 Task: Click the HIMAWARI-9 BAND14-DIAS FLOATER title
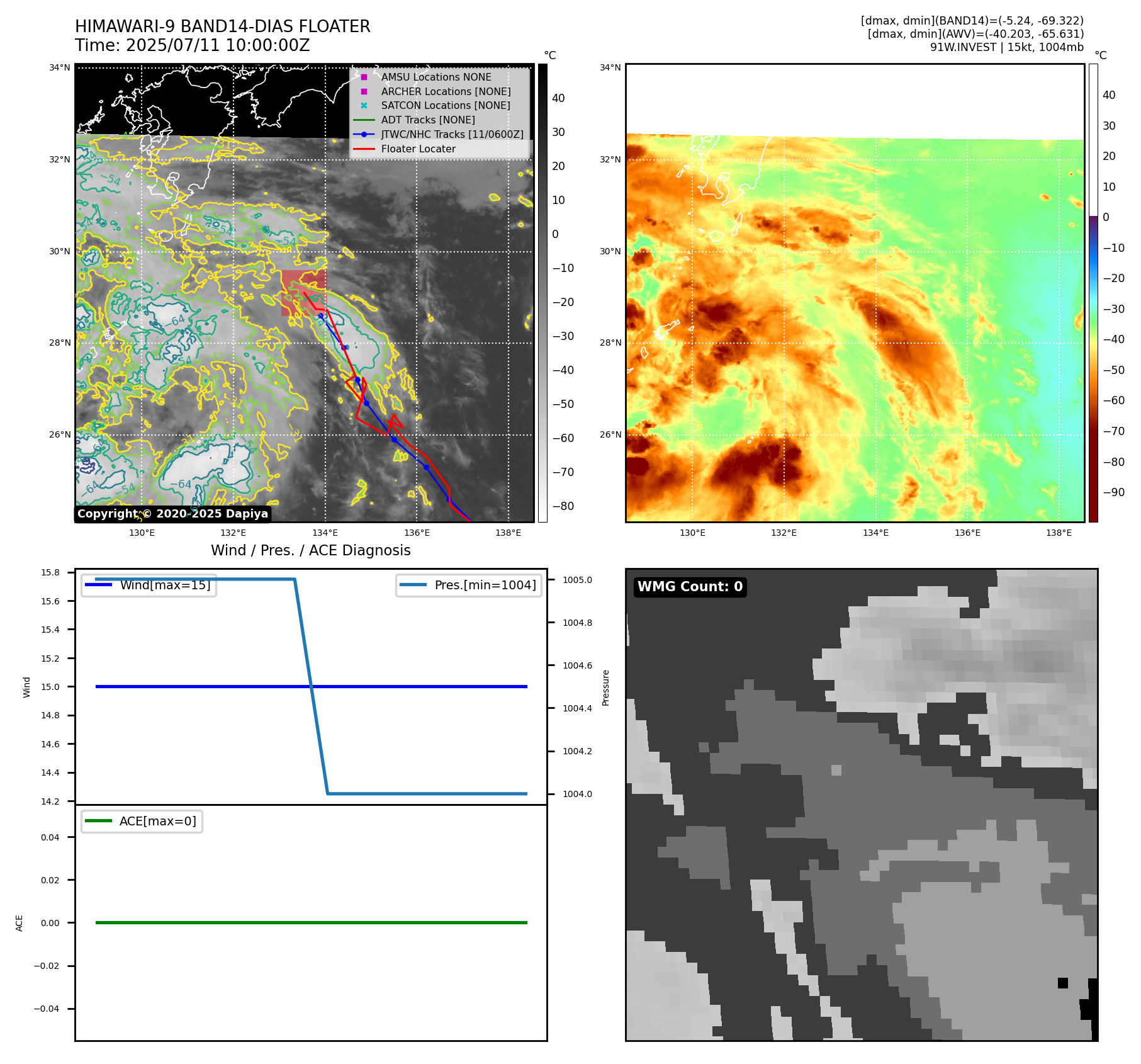(223, 26)
